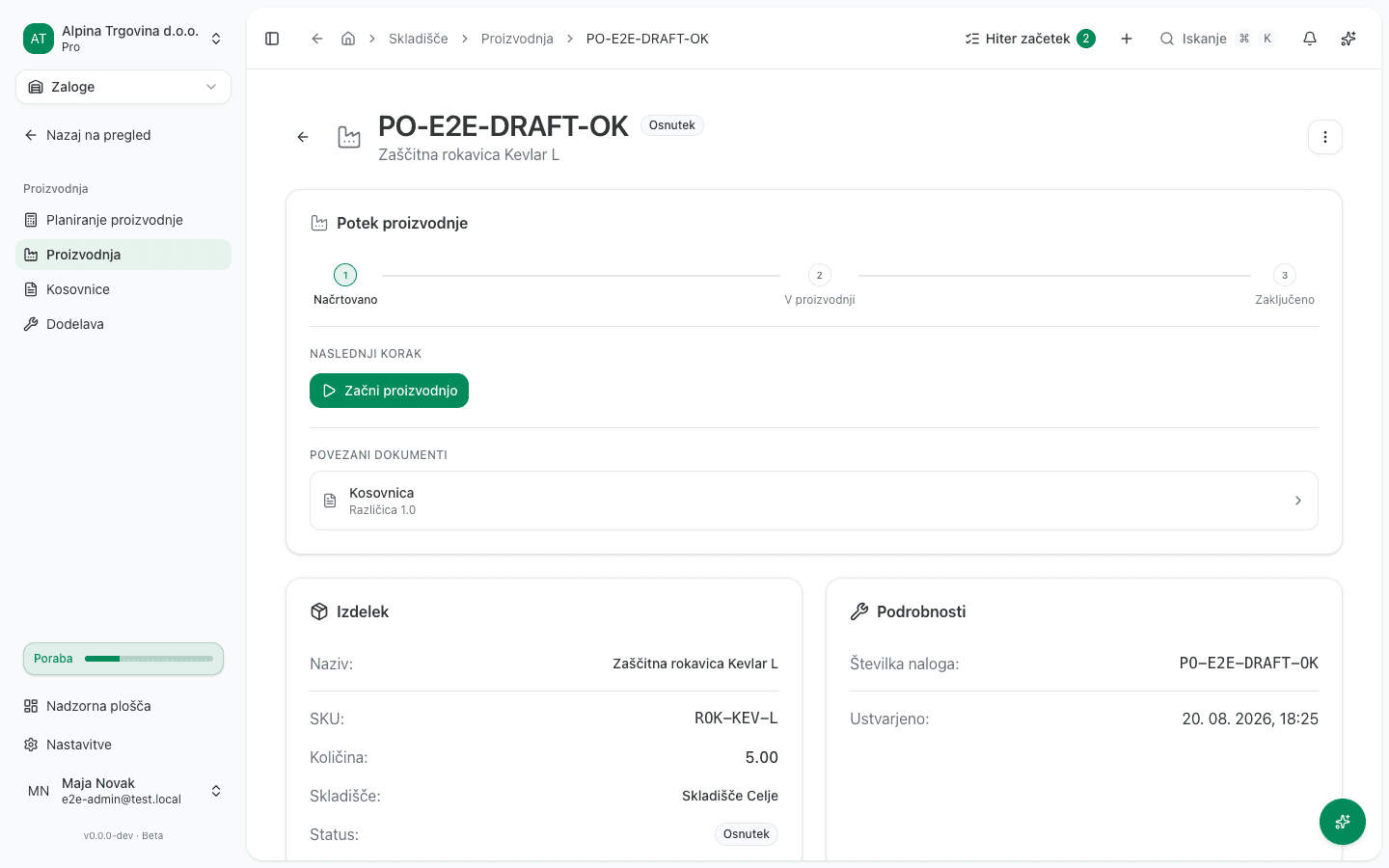This screenshot has height=868, width=1389.
Task: Click the Ustvarjeno date 20. 08. 2026, 18:25
Action: [1250, 719]
